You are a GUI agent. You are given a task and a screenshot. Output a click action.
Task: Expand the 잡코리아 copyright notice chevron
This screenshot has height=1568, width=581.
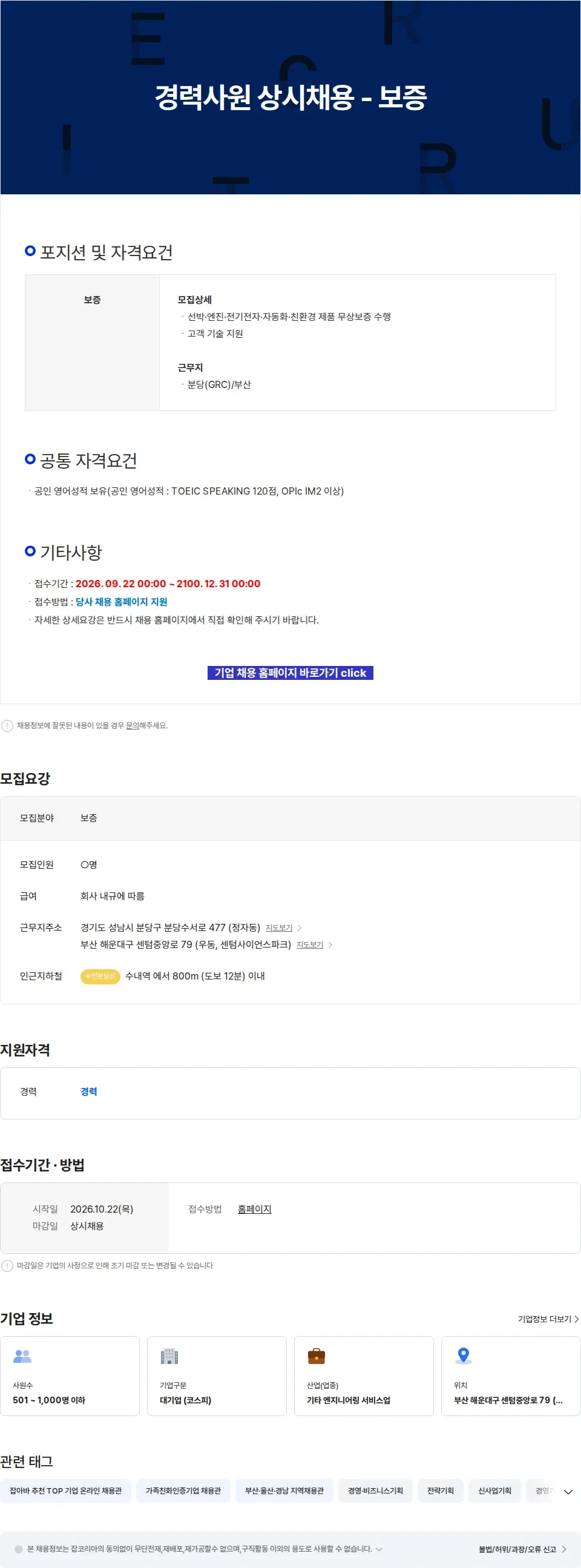pyautogui.click(x=379, y=1549)
